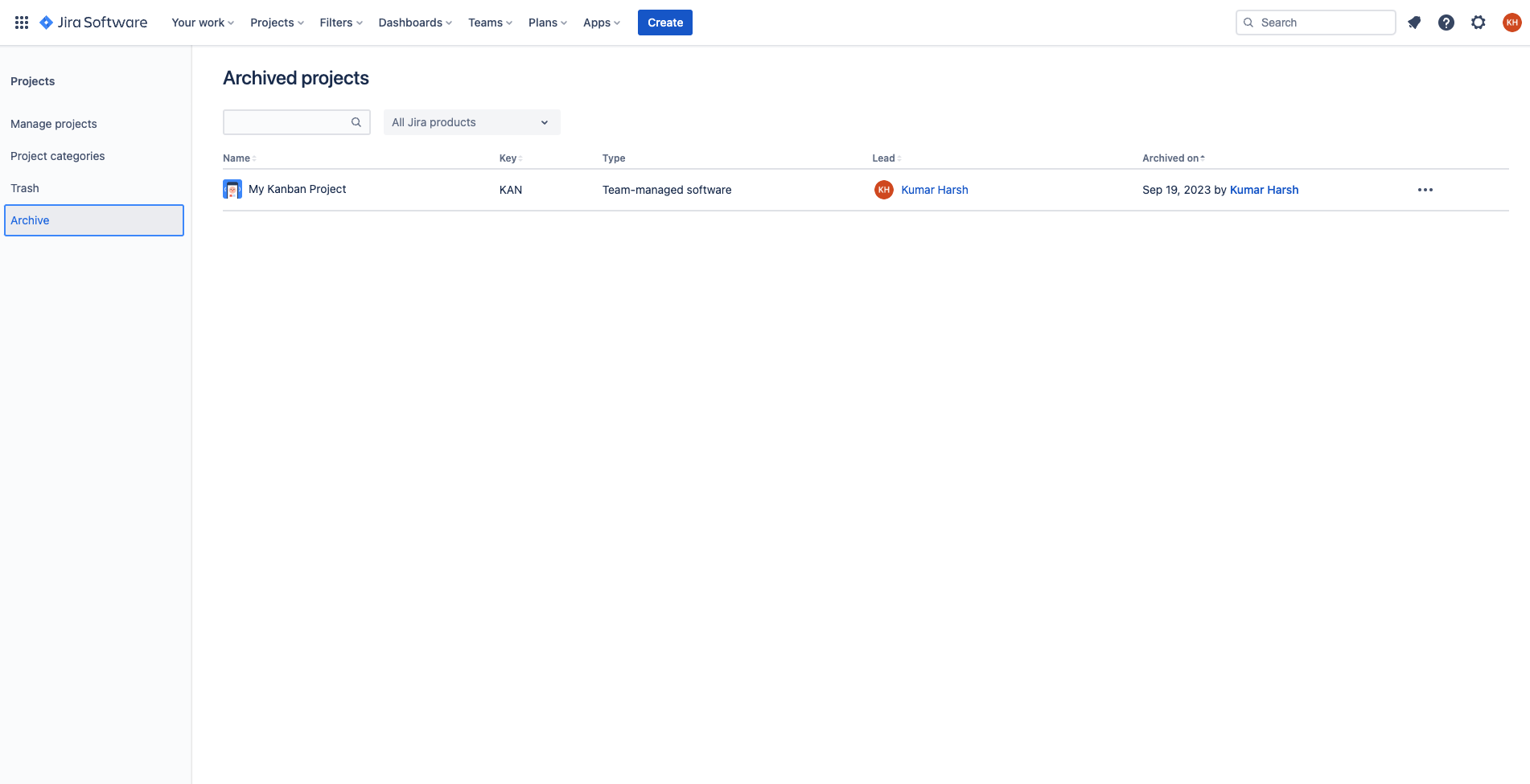The width and height of the screenshot is (1530, 784).
Task: Click the My Kanban Project icon
Action: 232,189
